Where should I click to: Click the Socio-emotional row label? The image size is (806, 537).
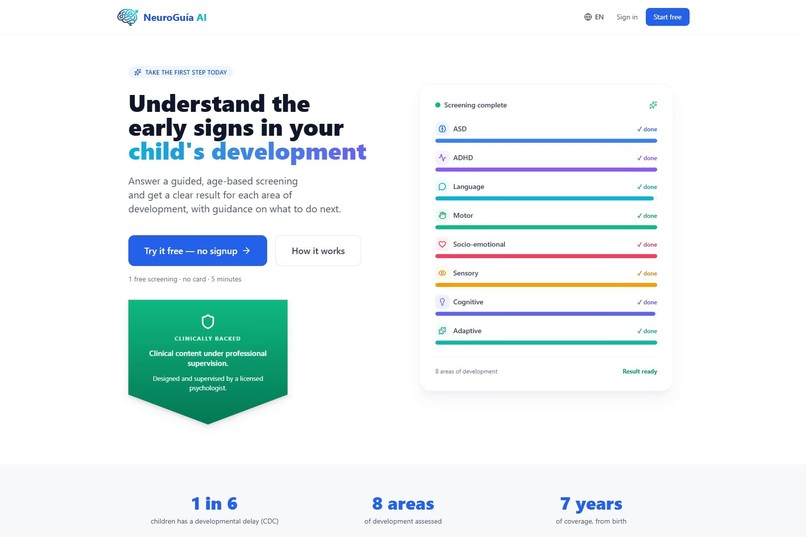pos(479,244)
